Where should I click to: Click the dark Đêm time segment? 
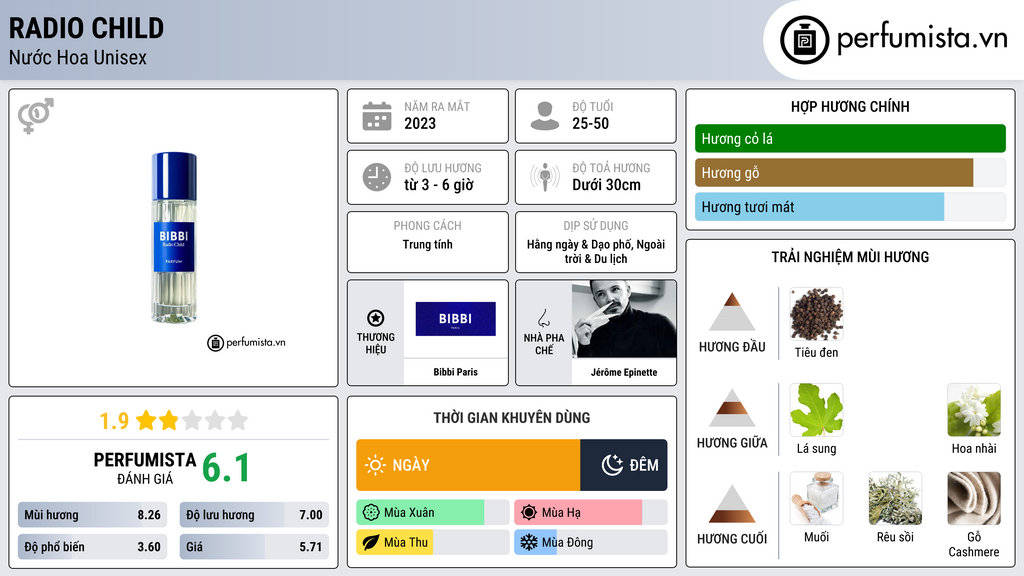coord(624,465)
